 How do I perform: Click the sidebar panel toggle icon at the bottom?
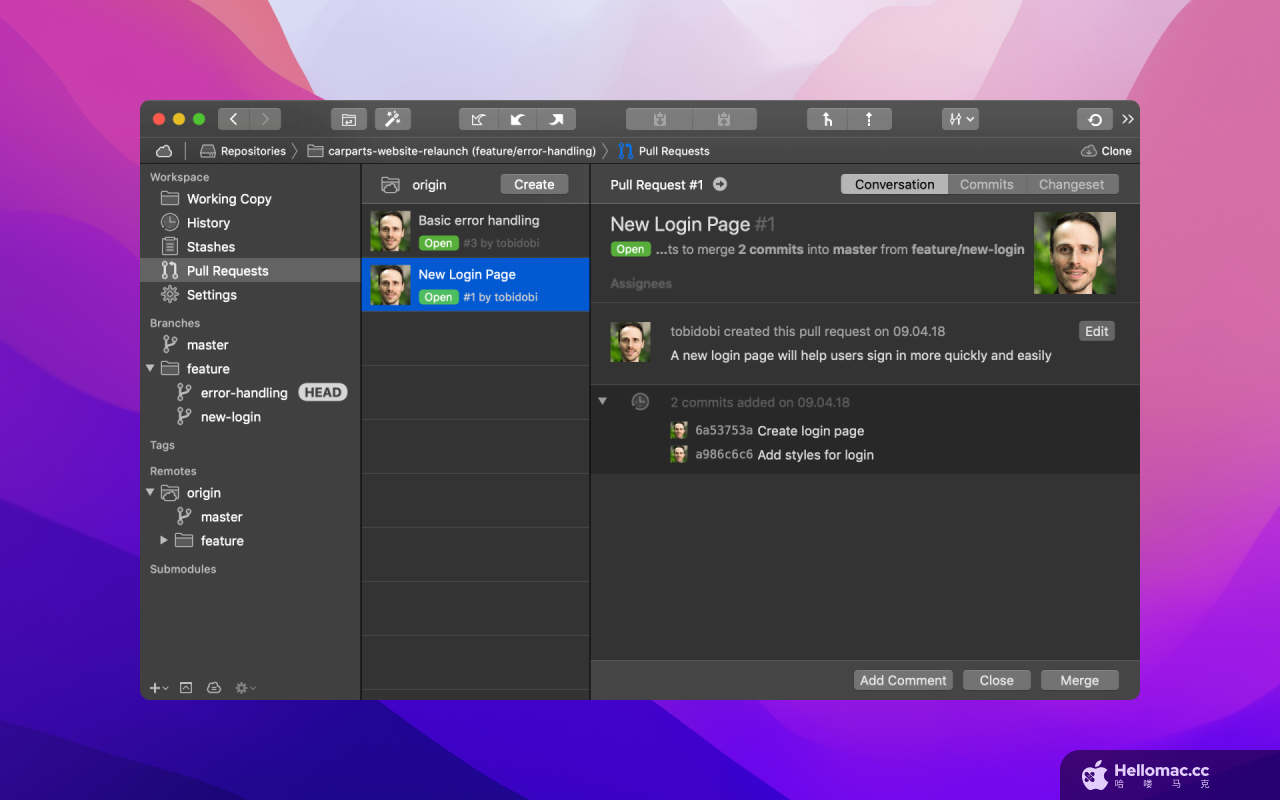coord(186,688)
